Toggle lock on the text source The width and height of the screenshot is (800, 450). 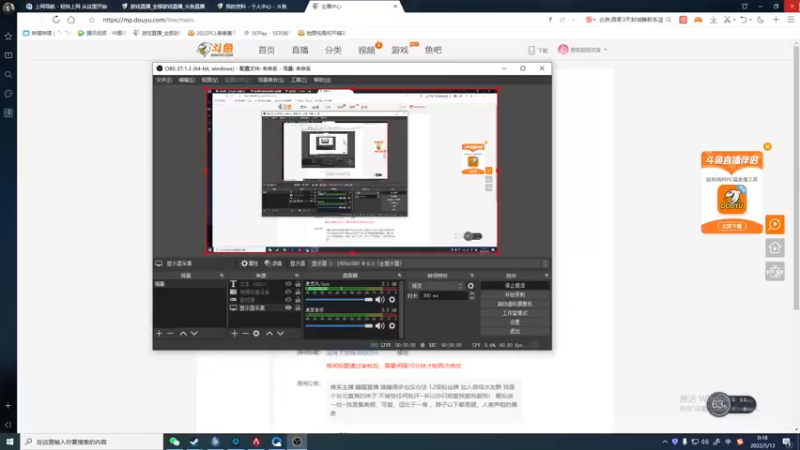(297, 284)
